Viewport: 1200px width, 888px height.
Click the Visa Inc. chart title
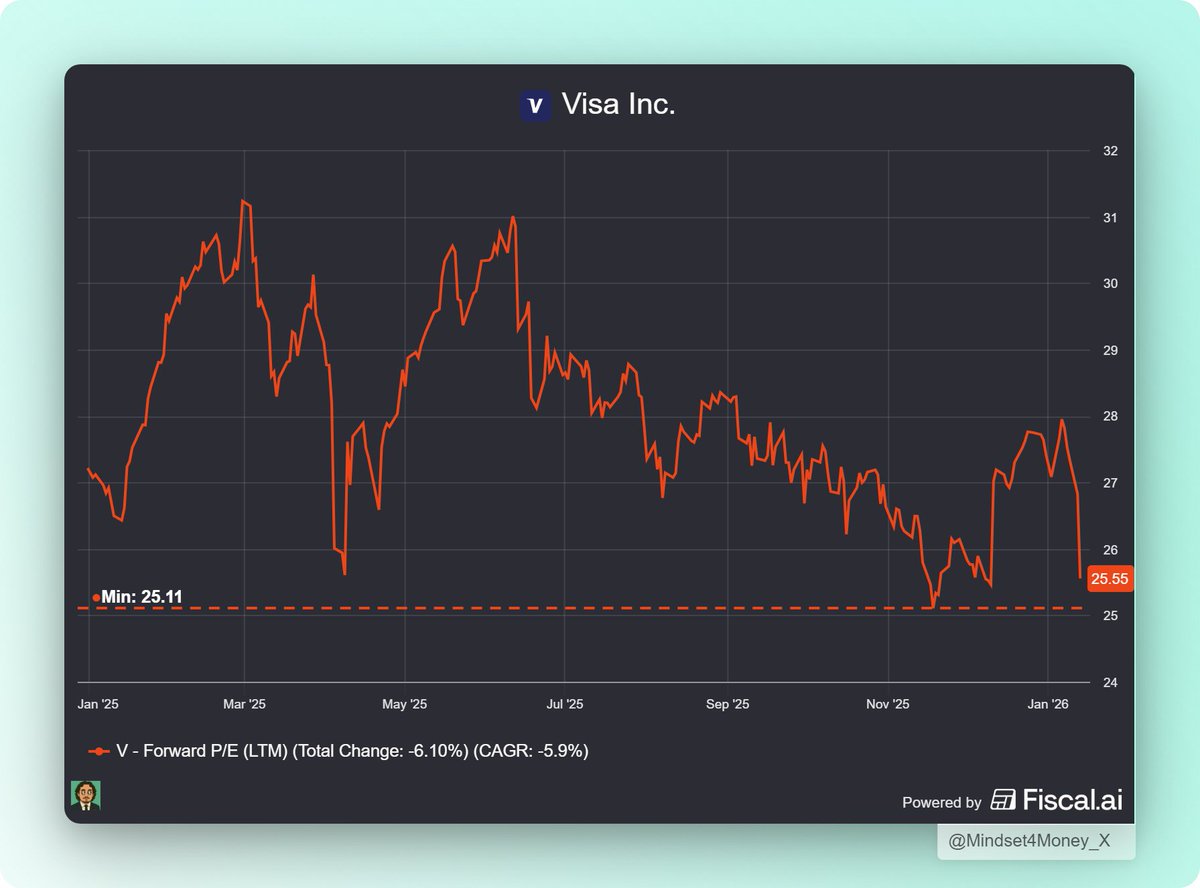[x=618, y=104]
